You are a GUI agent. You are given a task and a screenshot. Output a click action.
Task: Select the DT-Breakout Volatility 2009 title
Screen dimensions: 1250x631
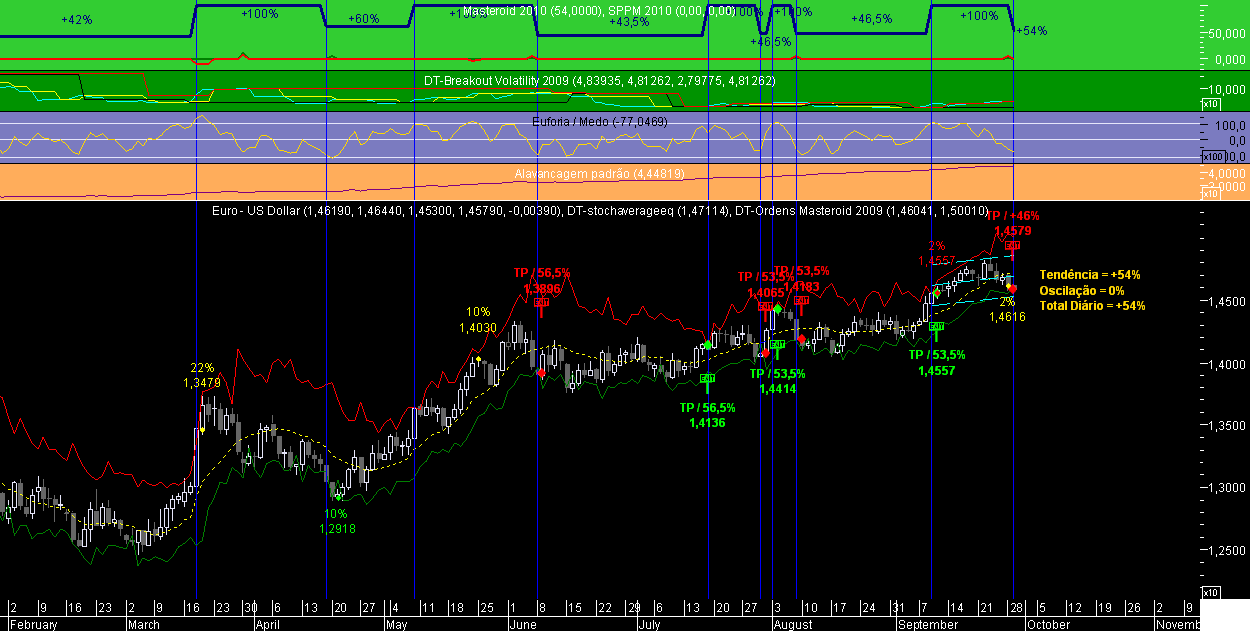[599, 80]
